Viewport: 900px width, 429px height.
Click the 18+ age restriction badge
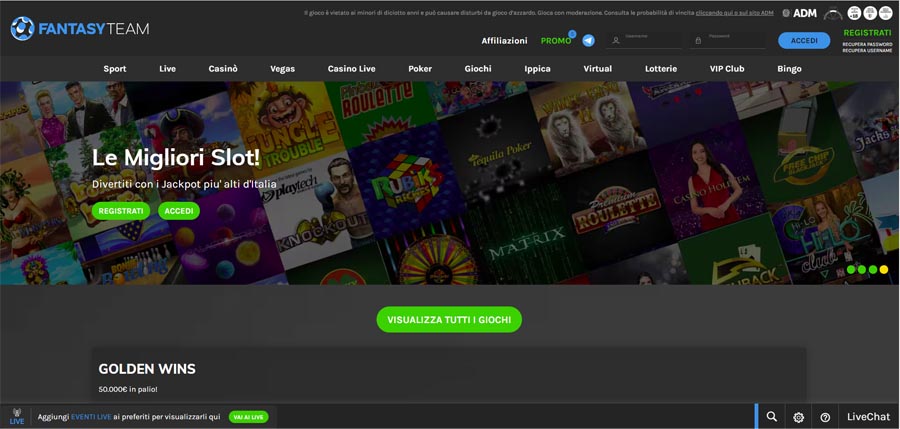[x=854, y=13]
